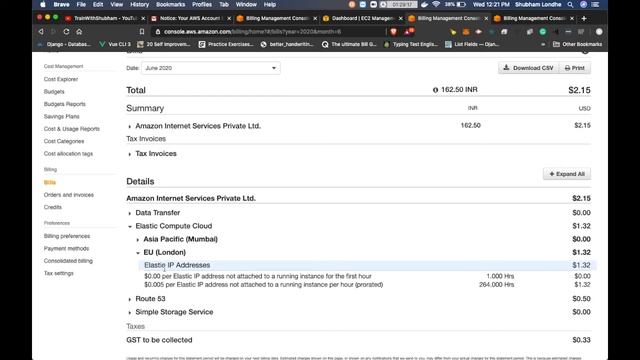Click the 264.000 Hrs usage value

click(496, 284)
